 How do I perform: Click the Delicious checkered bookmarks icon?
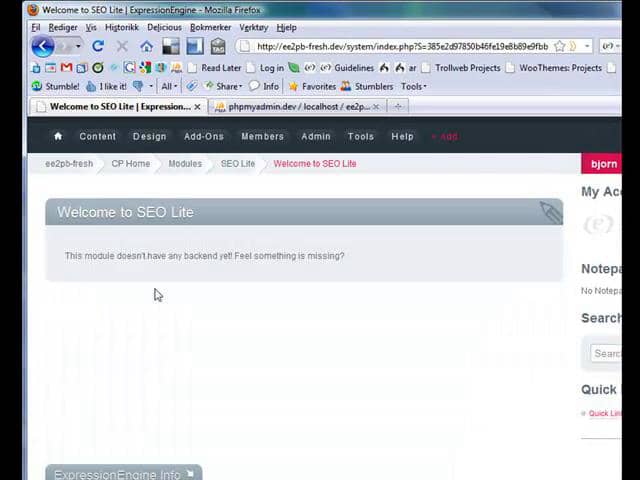(171, 46)
